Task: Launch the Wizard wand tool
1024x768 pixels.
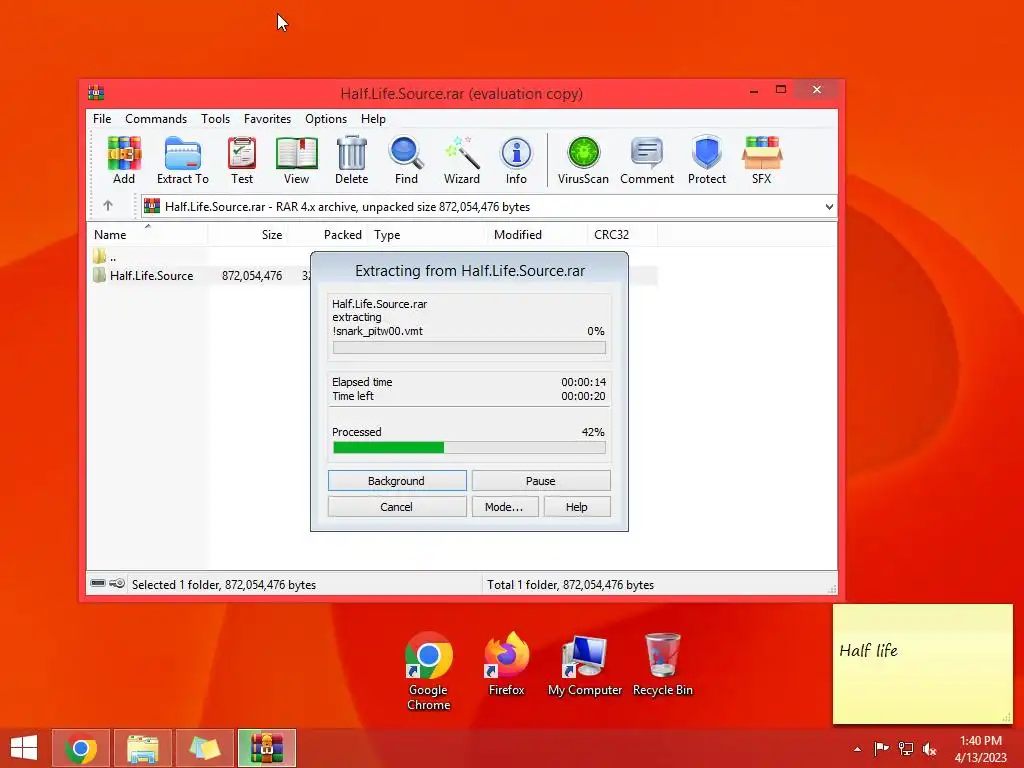Action: click(x=462, y=160)
